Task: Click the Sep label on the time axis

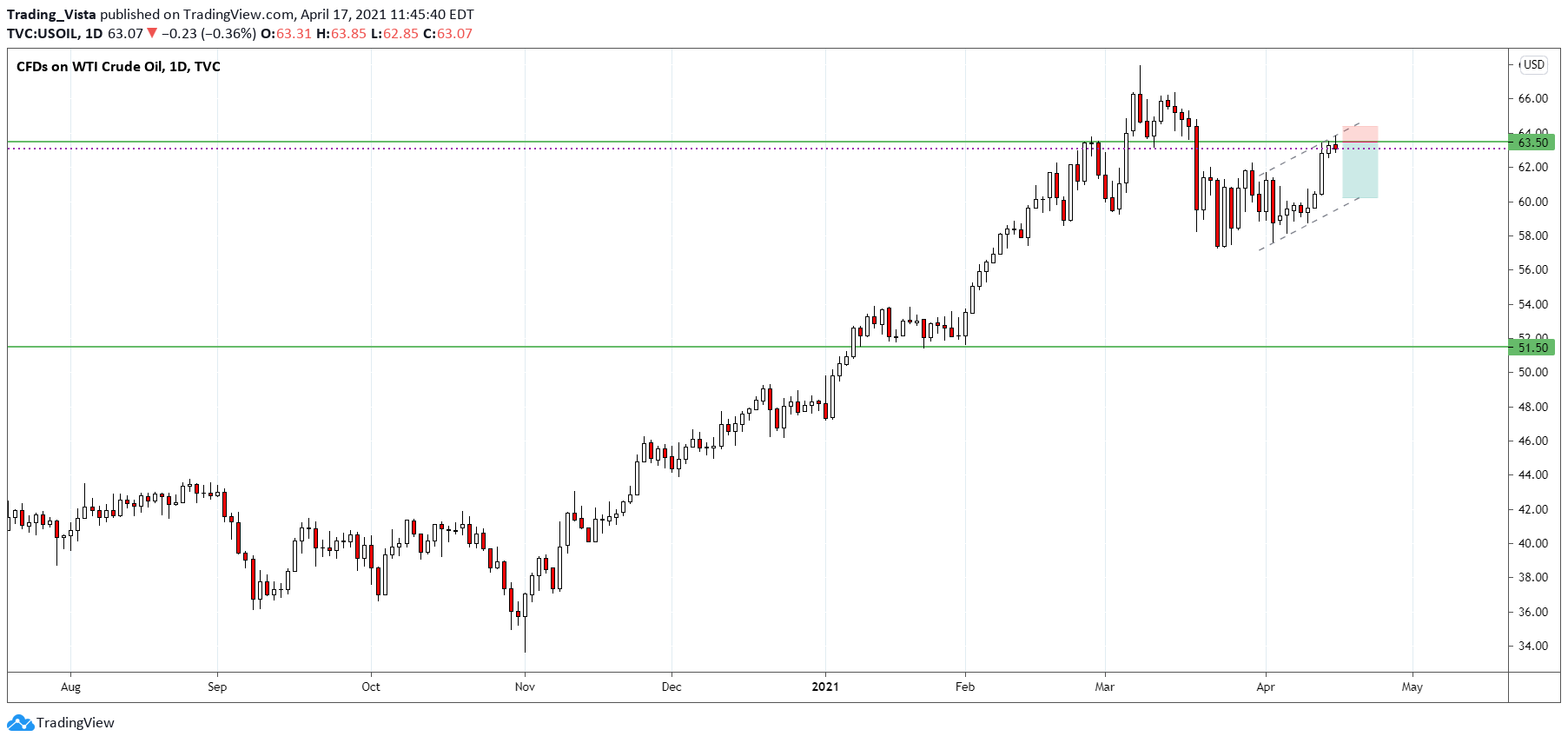Action: pos(217,687)
